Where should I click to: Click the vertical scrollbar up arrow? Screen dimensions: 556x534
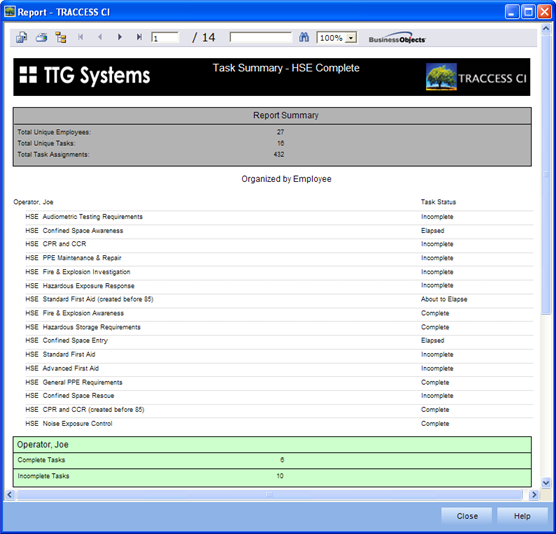point(546,28)
